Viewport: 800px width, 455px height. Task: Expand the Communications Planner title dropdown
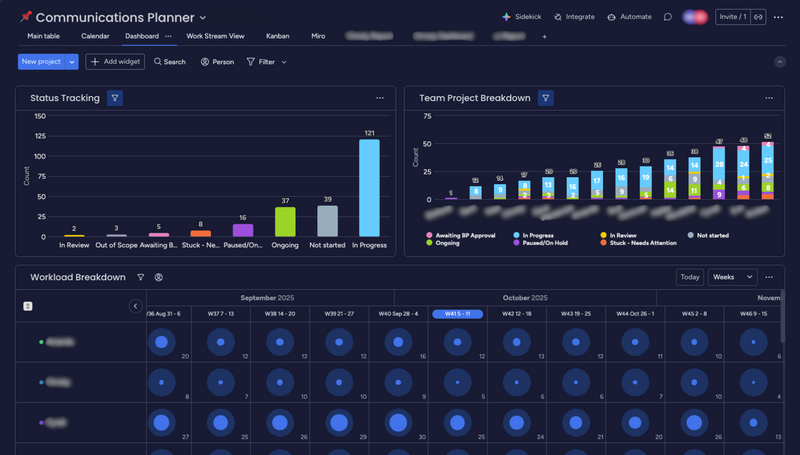click(203, 18)
